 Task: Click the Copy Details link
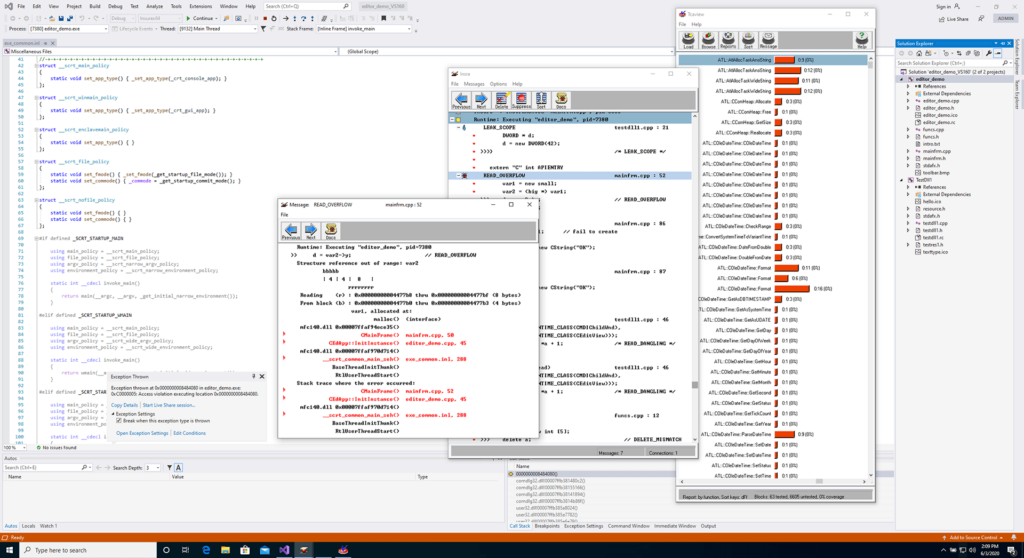click(124, 405)
